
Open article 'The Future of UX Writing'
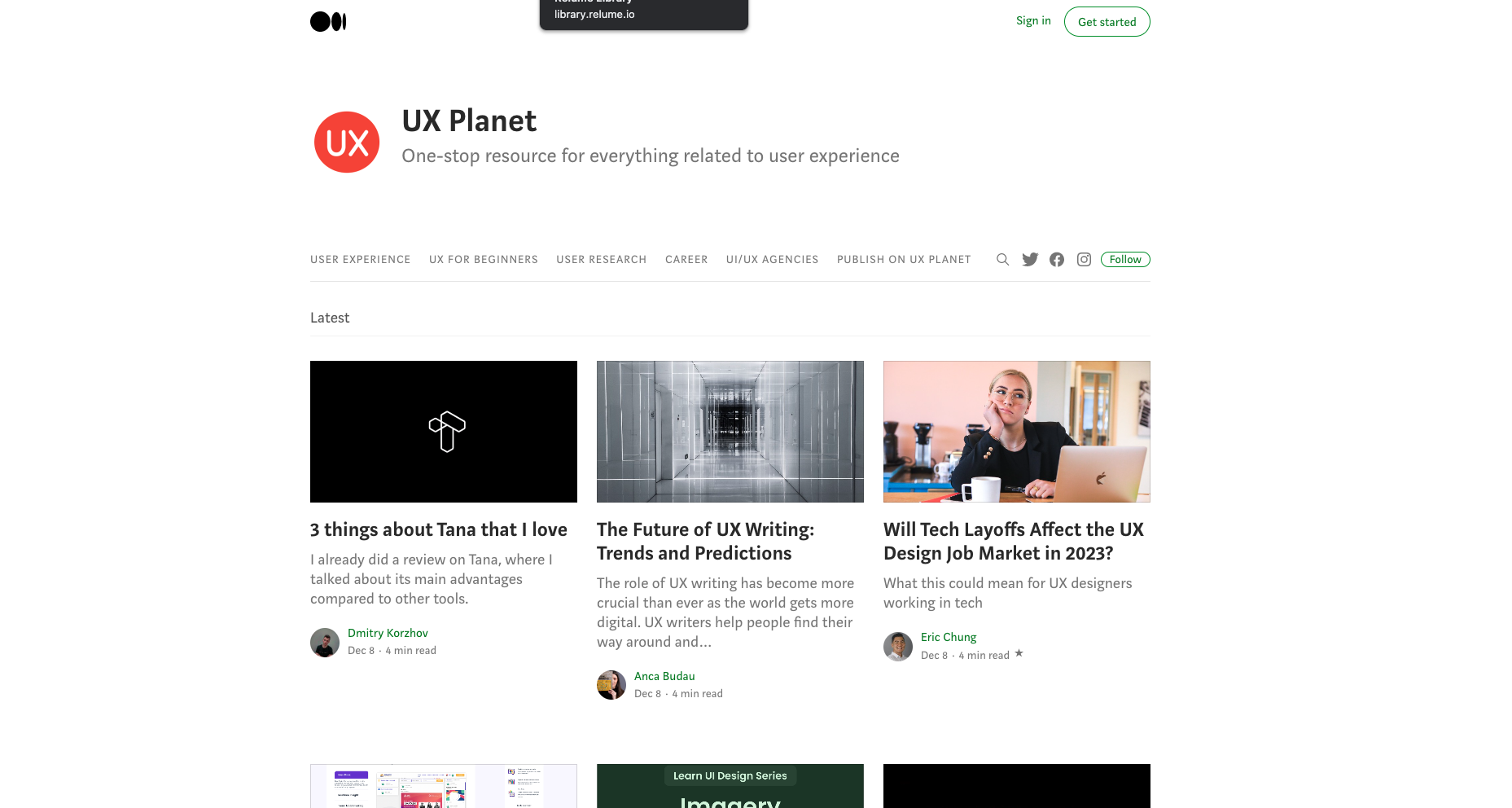[x=705, y=542]
